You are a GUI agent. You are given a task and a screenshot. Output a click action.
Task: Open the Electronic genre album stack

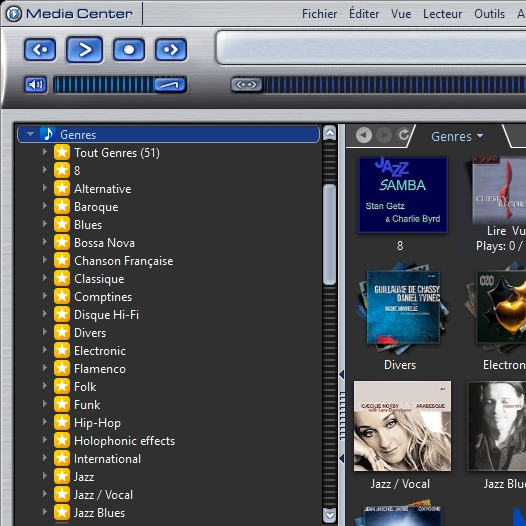coord(496,308)
